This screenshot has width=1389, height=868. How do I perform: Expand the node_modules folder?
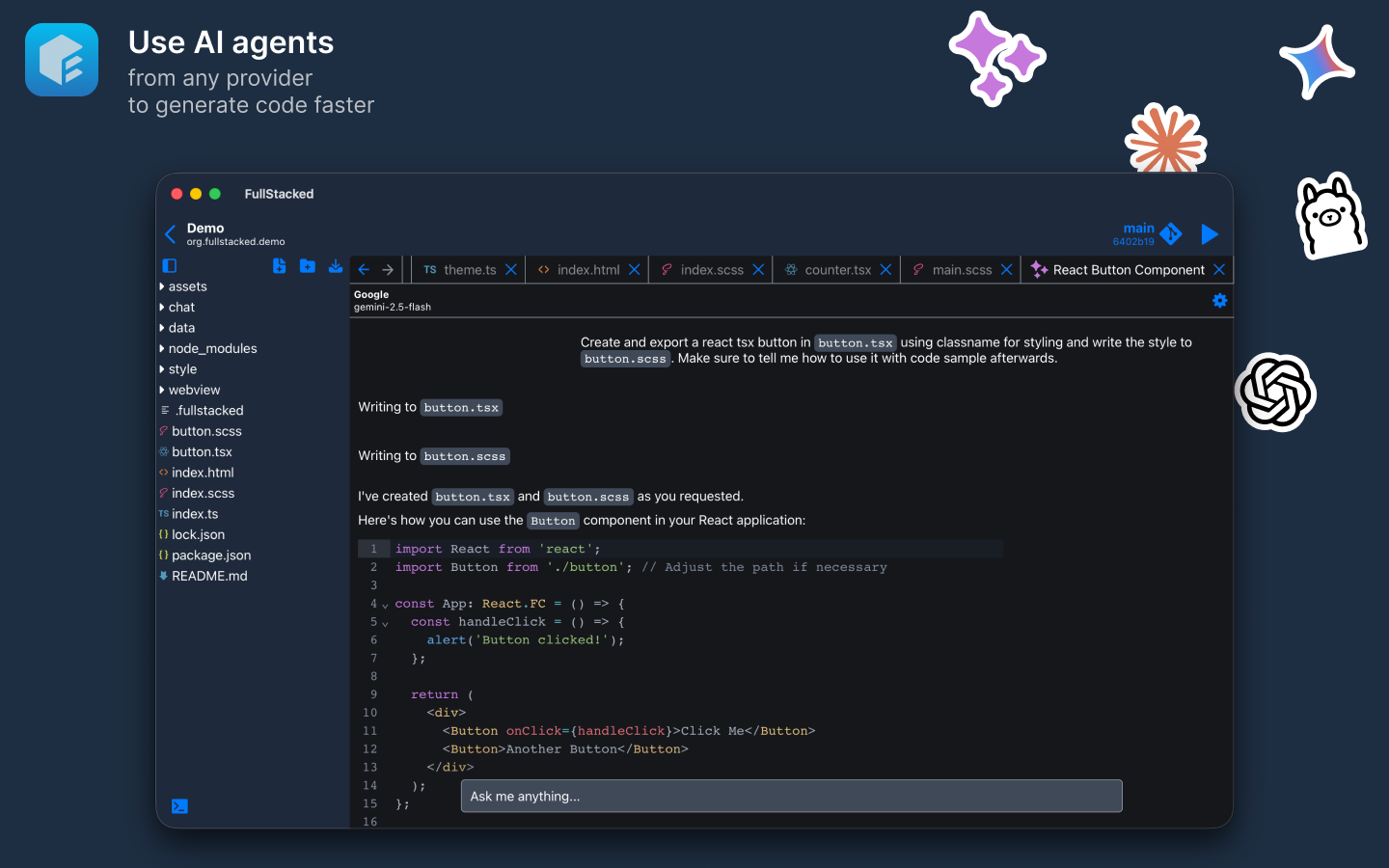pos(208,349)
